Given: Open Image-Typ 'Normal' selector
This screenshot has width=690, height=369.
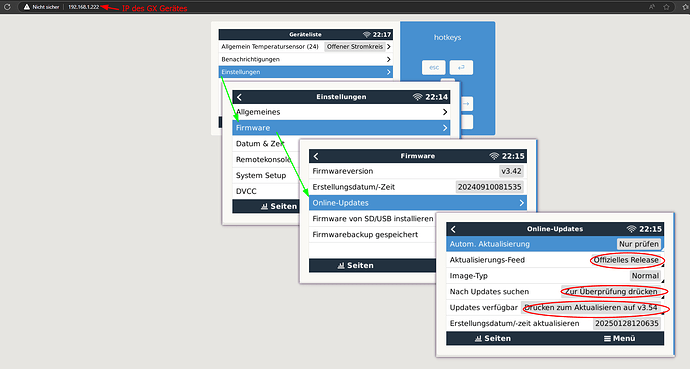Looking at the screenshot, I should tap(645, 276).
